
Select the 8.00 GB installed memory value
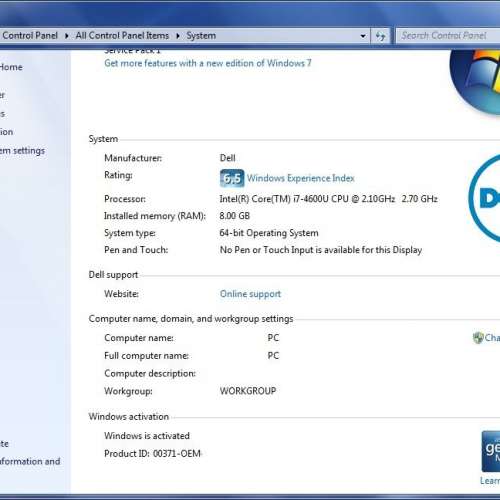(234, 216)
